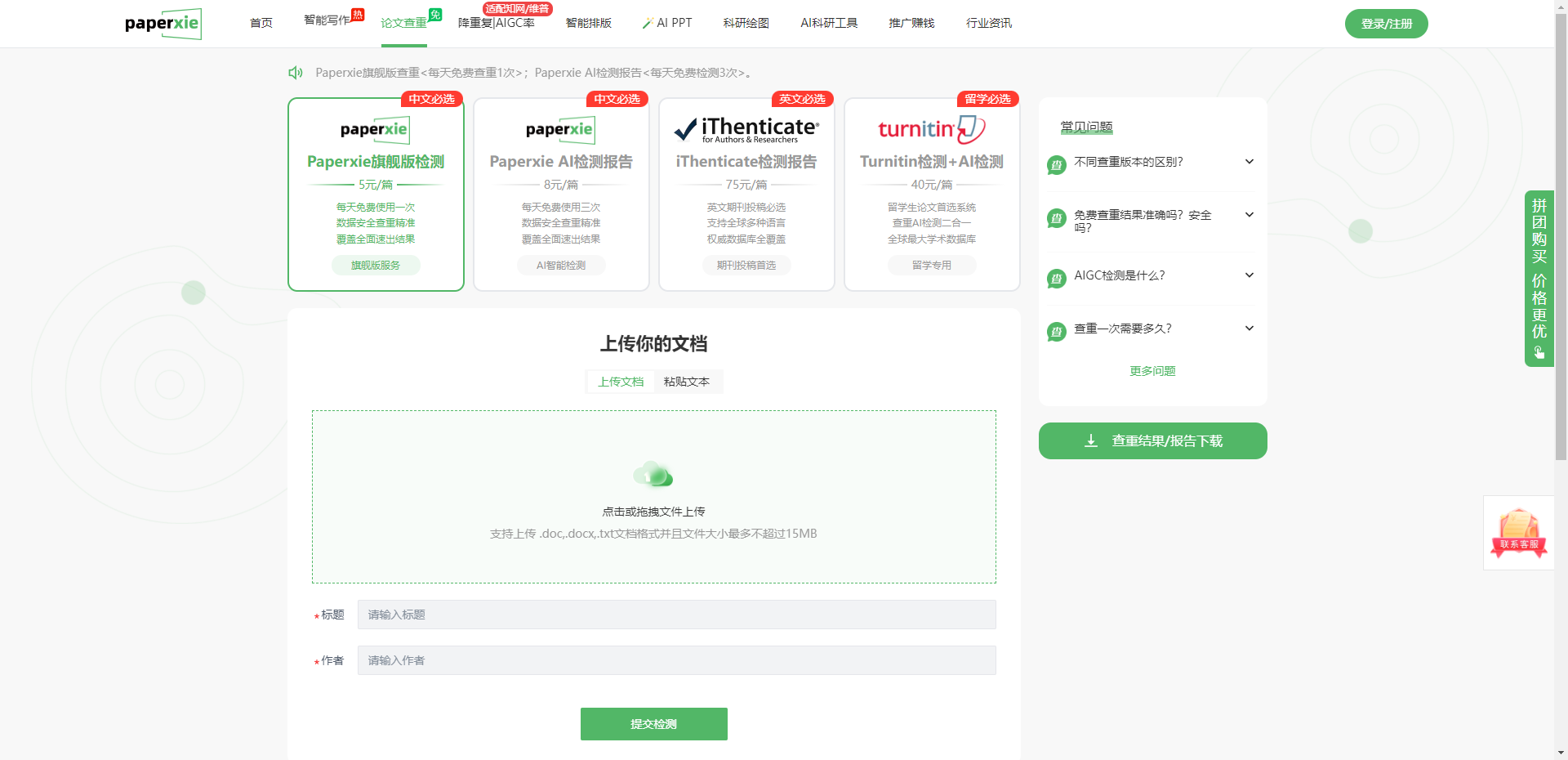Click the 8元/篇 price text

[x=561, y=185]
